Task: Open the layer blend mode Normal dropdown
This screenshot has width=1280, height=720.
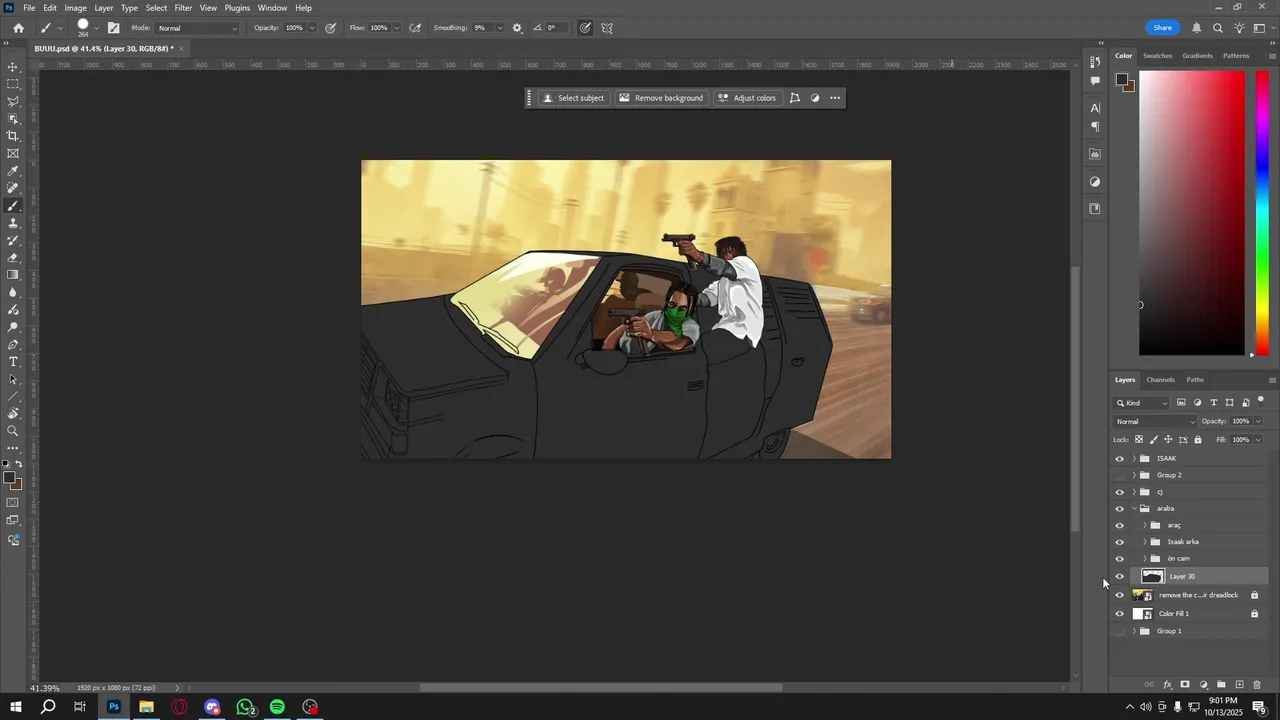Action: tap(1155, 421)
